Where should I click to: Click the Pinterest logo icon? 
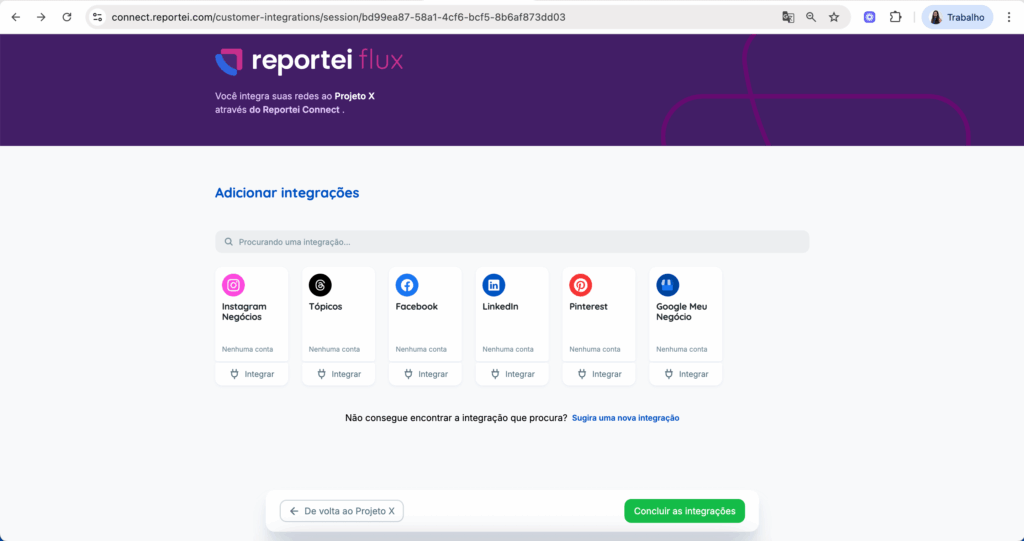coord(581,285)
